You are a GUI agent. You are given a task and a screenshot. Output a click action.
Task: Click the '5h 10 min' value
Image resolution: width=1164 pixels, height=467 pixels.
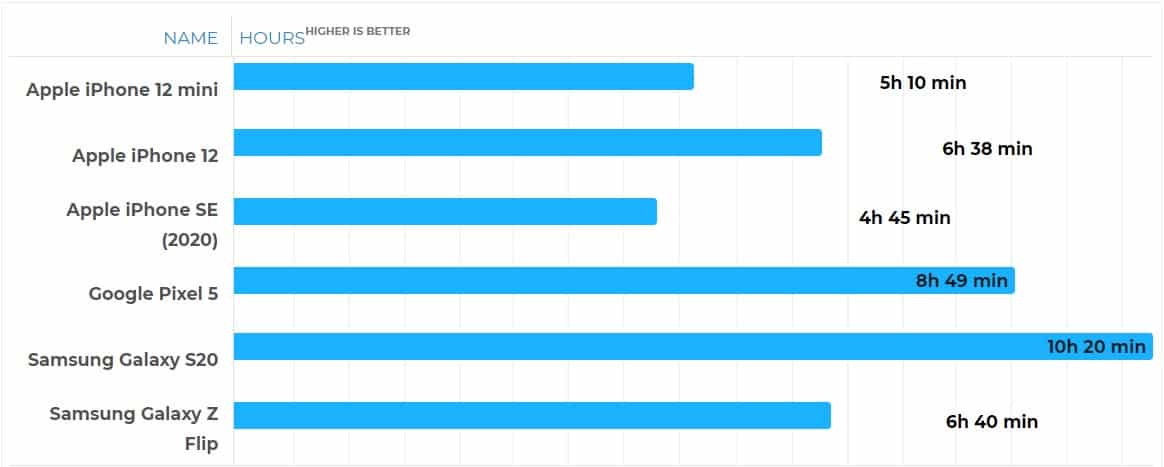tap(923, 83)
